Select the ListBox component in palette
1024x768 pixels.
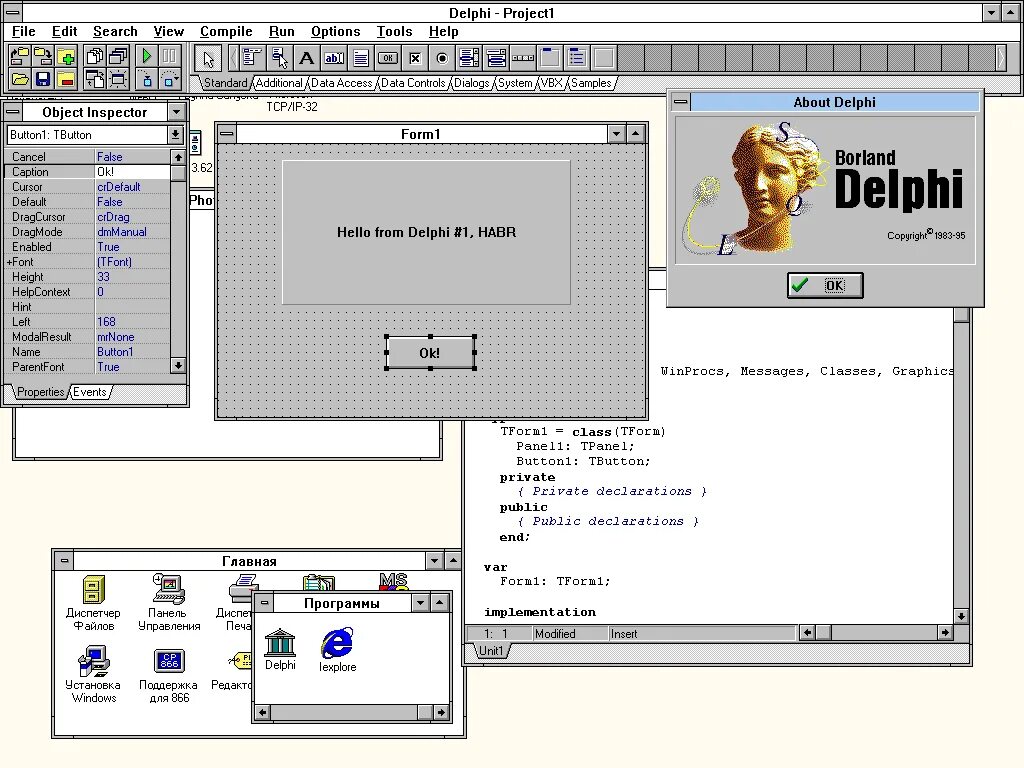tap(469, 59)
